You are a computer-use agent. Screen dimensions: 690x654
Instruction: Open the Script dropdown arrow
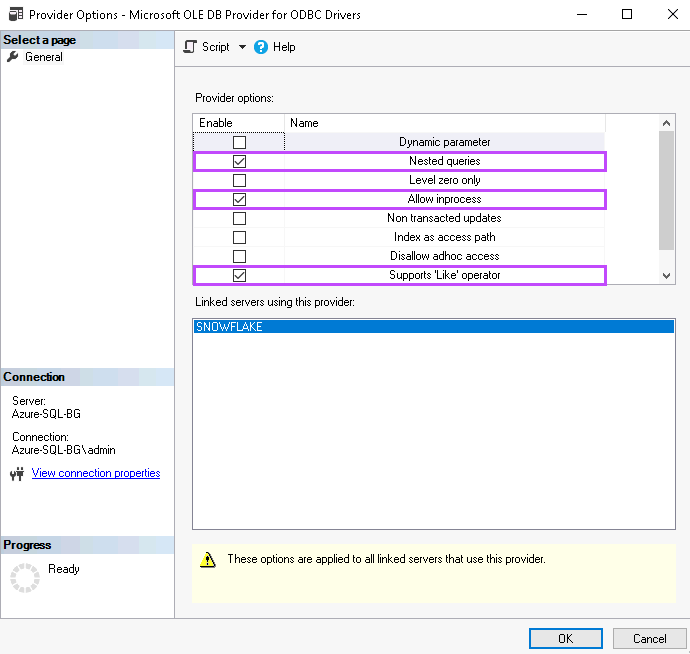[x=242, y=47]
